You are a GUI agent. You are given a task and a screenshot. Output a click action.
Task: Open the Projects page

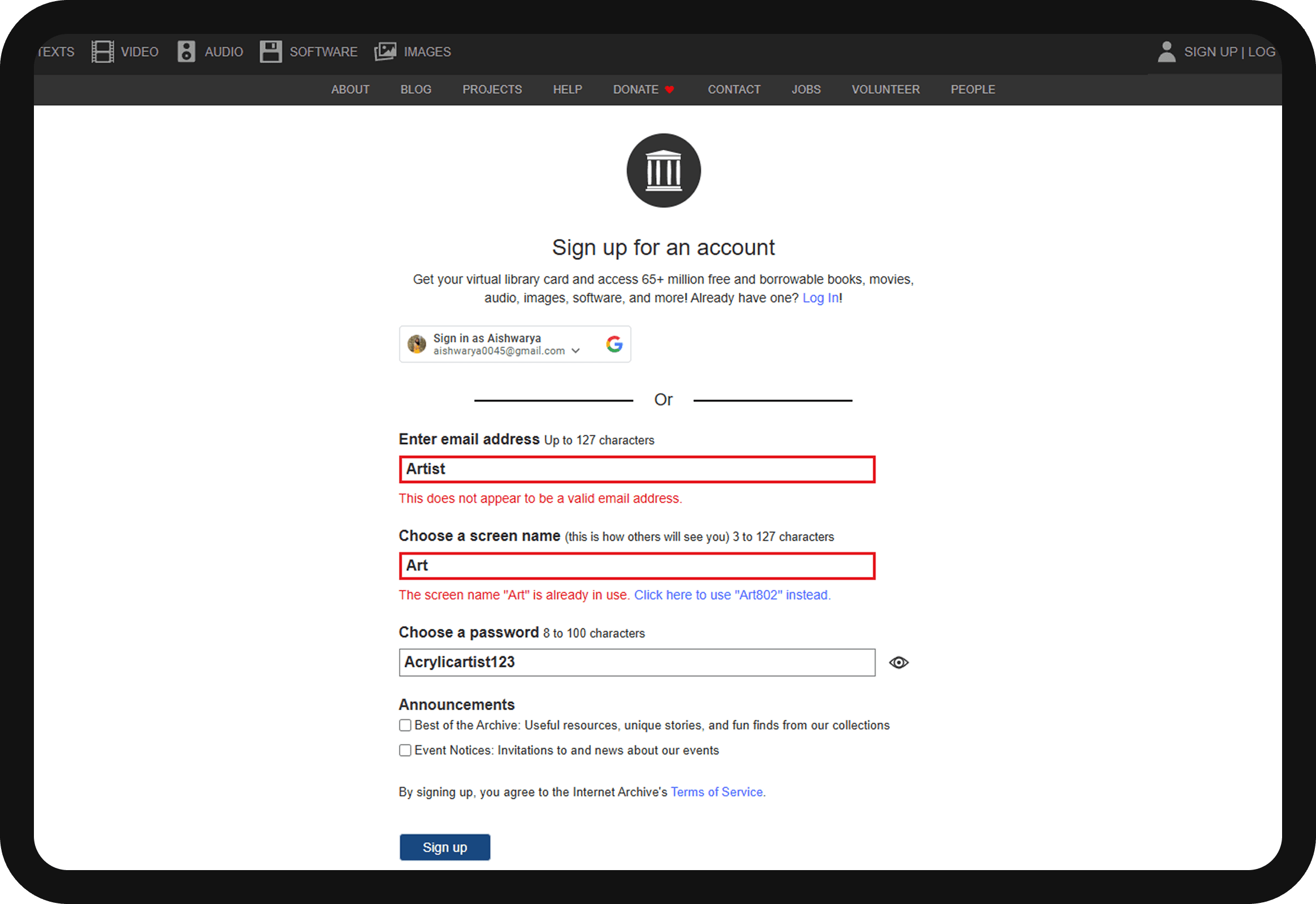tap(492, 89)
